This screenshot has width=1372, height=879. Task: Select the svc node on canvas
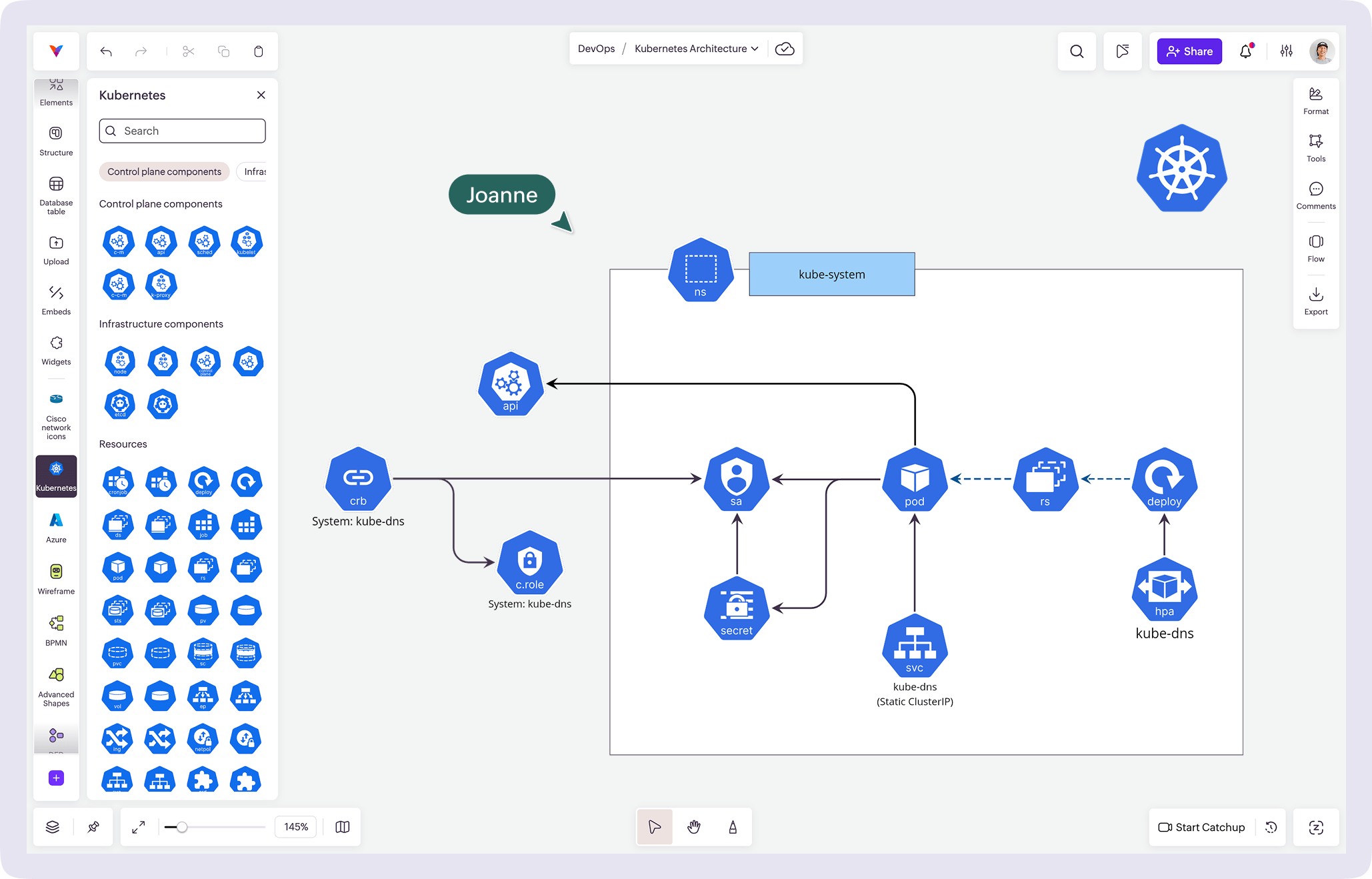pyautogui.click(x=915, y=646)
